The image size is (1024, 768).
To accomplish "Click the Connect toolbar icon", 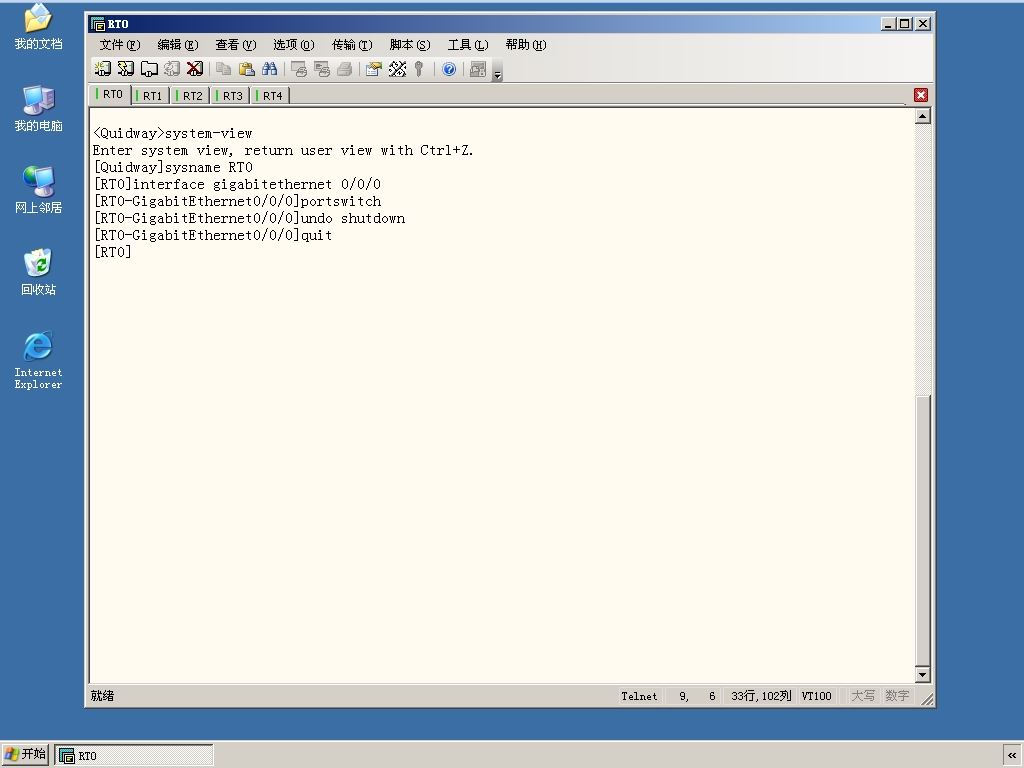I will point(103,69).
